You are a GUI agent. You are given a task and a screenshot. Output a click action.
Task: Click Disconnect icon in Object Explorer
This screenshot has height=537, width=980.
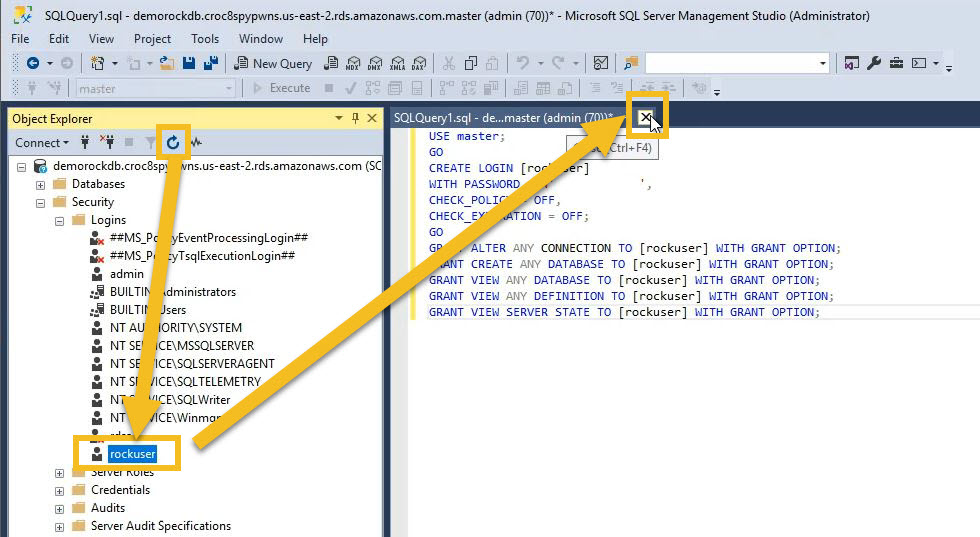[x=107, y=143]
